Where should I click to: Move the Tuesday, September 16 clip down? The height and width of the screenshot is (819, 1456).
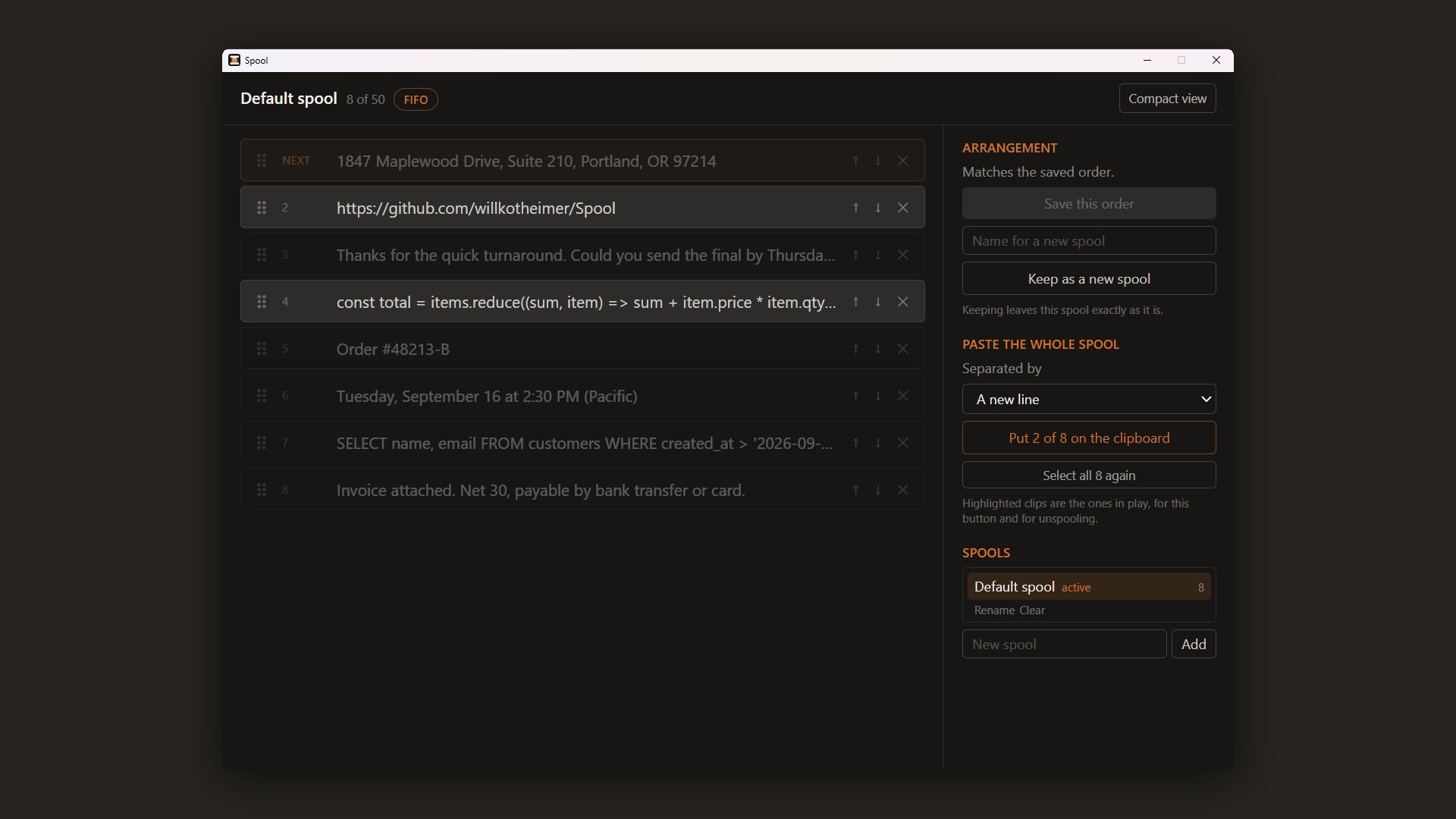coord(878,396)
